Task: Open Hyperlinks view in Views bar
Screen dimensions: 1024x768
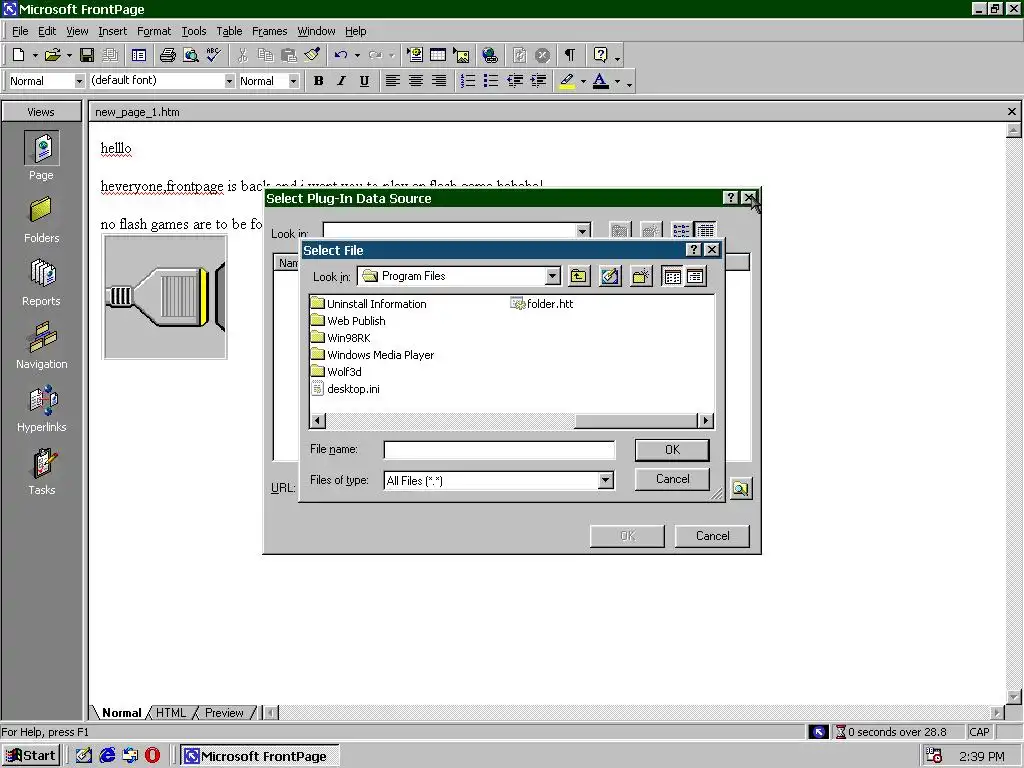Action: 41,409
